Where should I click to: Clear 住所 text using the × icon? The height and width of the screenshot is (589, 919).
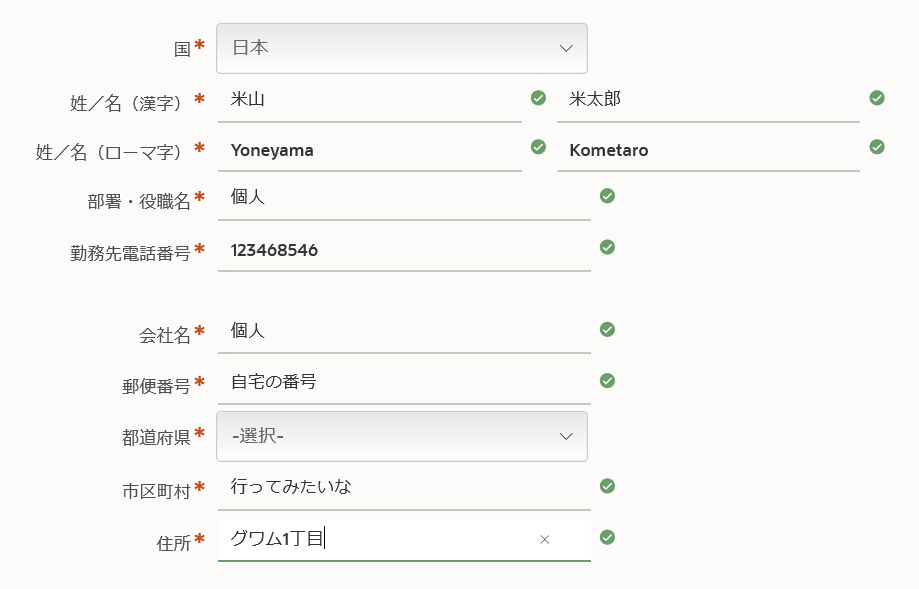tap(545, 539)
